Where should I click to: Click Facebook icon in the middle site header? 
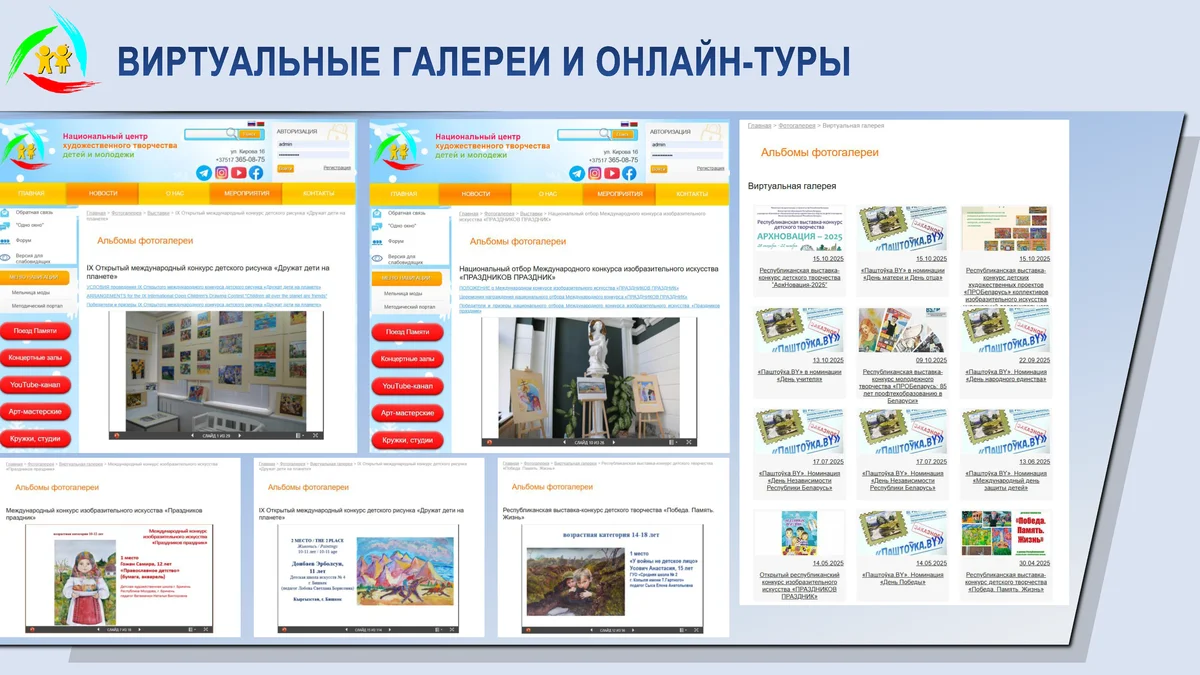click(629, 173)
